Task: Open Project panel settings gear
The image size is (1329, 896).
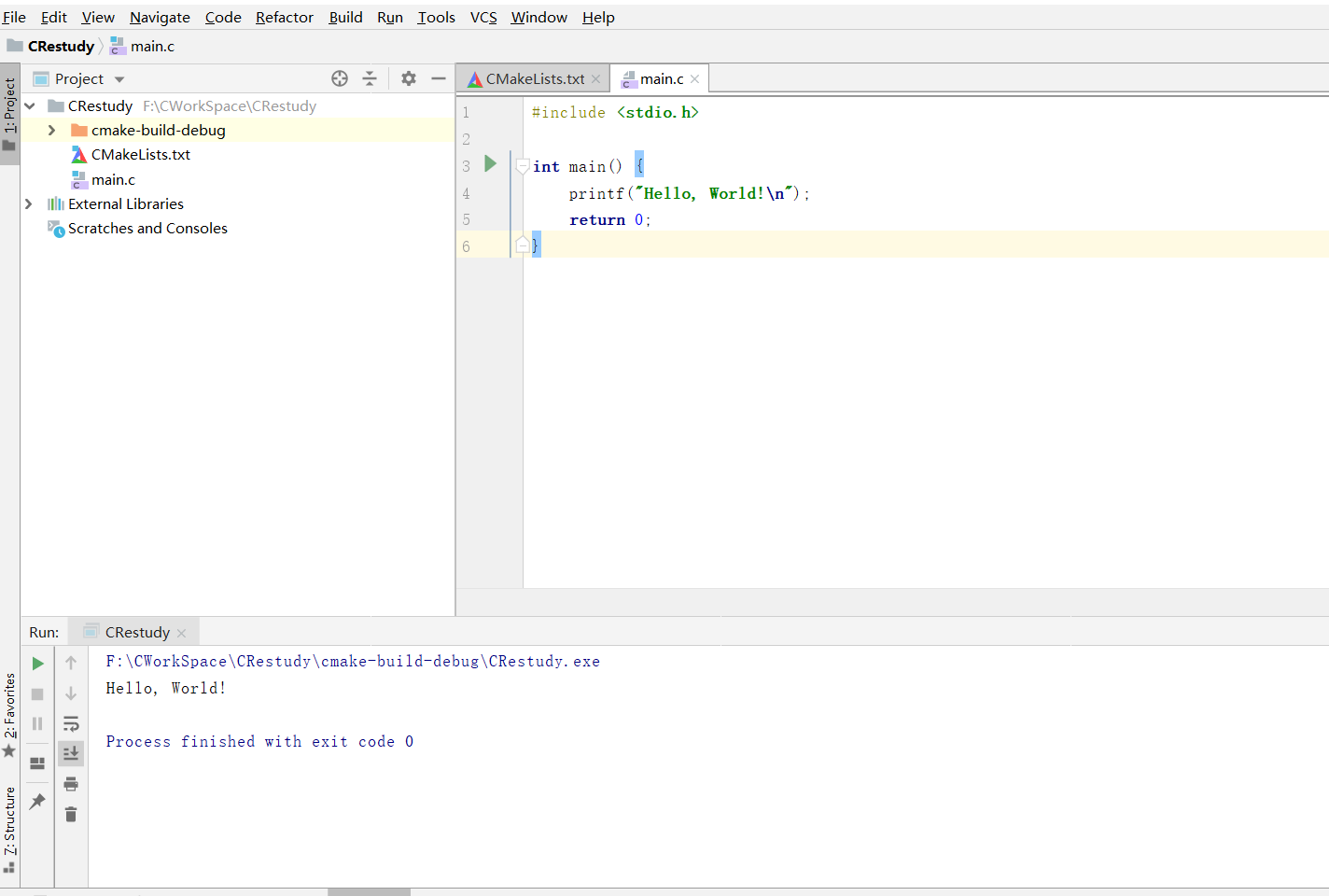Action: 409,78
